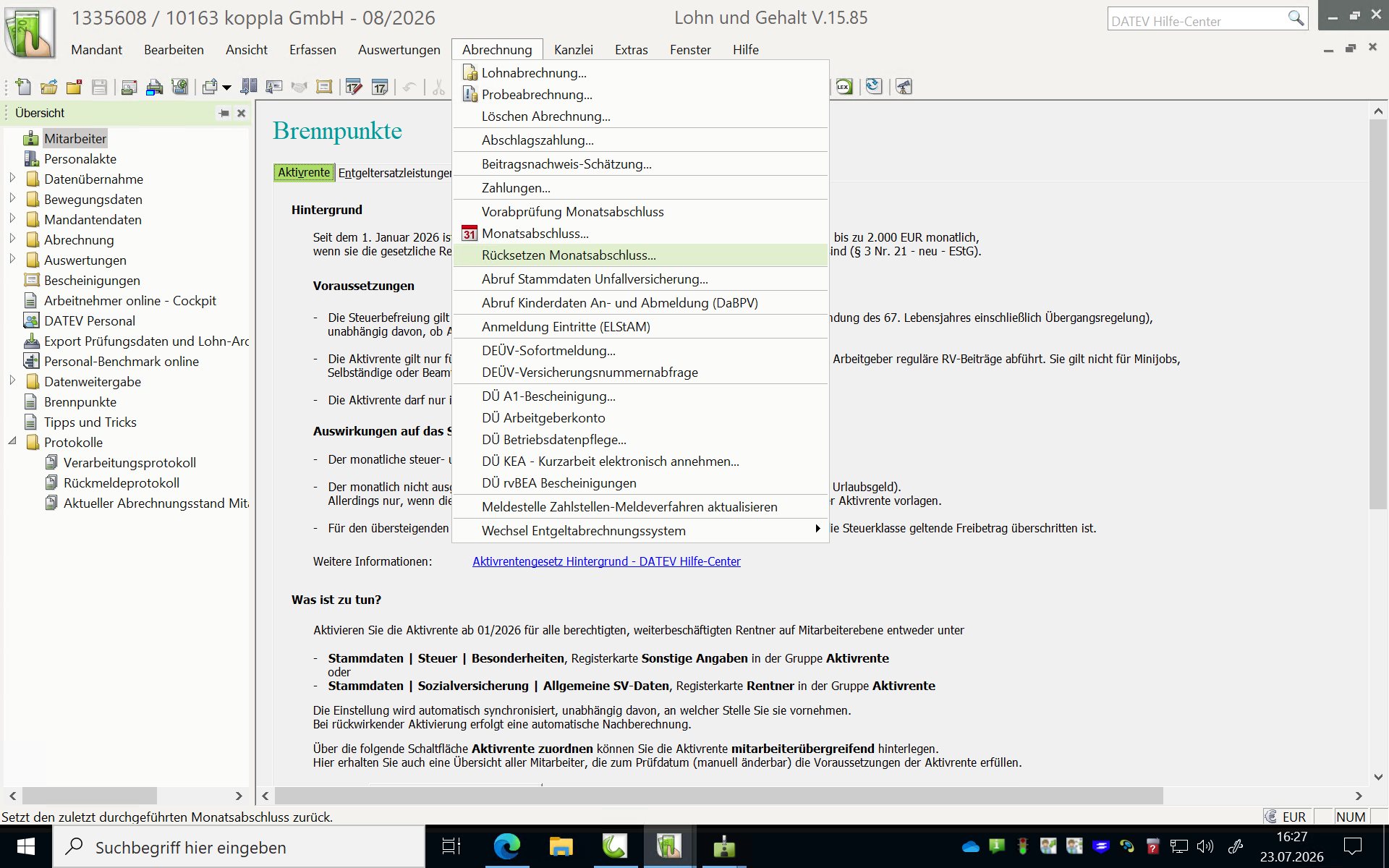Click the server transfer toolbar icon
Viewport: 1389px width, 868px height.
point(249,88)
